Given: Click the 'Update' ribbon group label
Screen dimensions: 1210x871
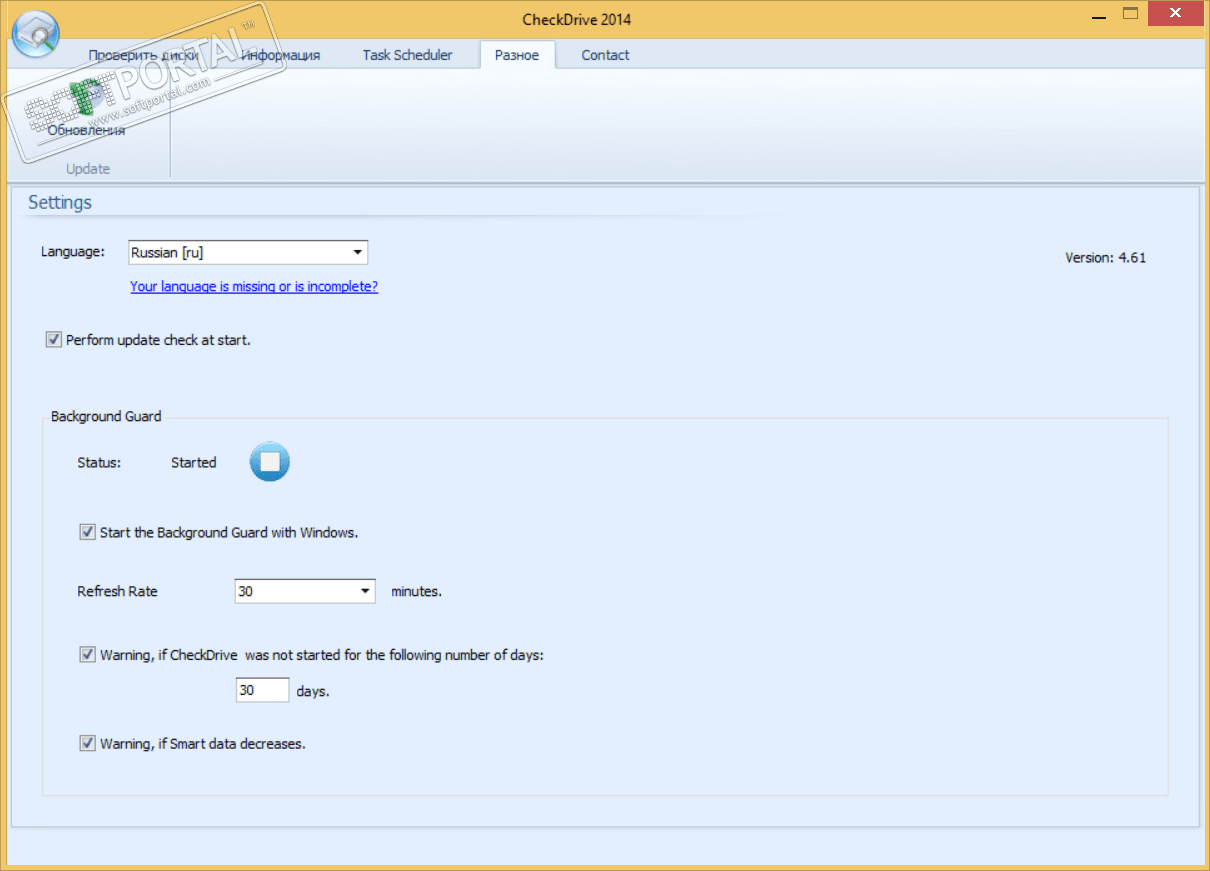Looking at the screenshot, I should click(x=88, y=169).
